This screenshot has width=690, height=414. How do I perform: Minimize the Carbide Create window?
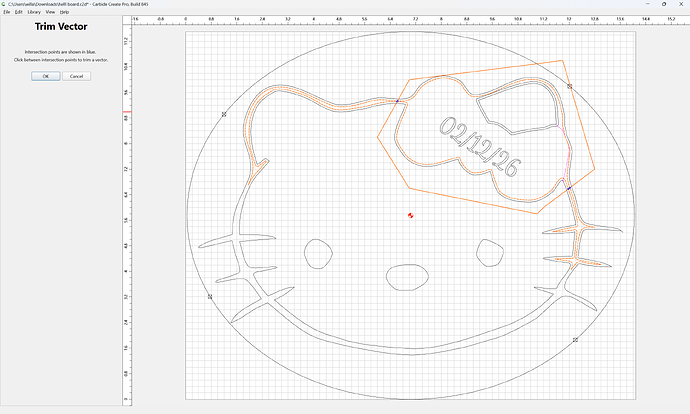(647, 4)
